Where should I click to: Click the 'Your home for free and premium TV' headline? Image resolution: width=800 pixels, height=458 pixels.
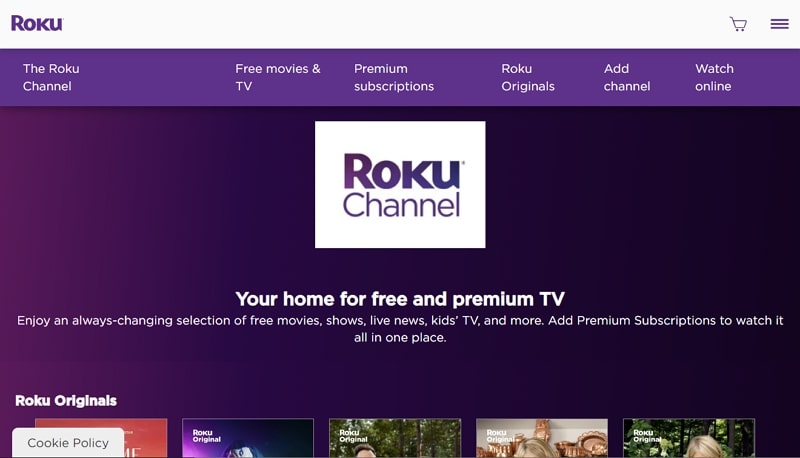[x=400, y=299]
